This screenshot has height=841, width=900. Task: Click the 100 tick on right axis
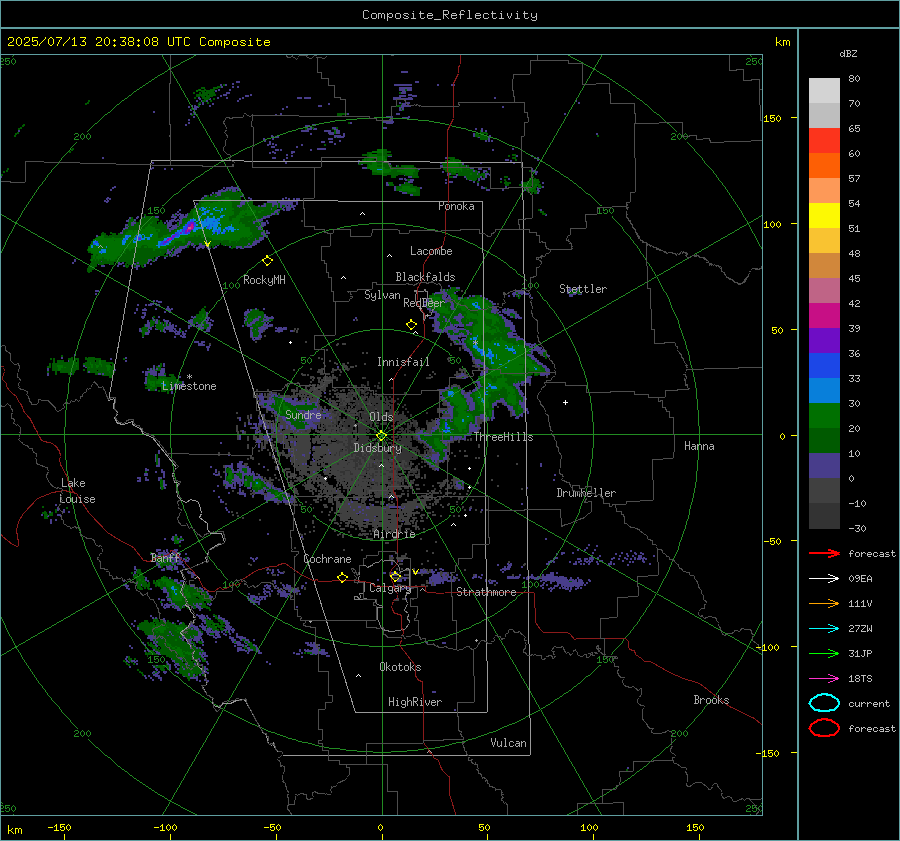click(772, 224)
